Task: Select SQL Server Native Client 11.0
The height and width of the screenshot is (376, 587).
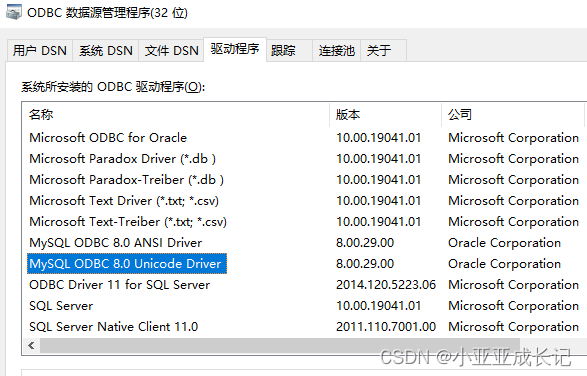Action: pos(113,327)
